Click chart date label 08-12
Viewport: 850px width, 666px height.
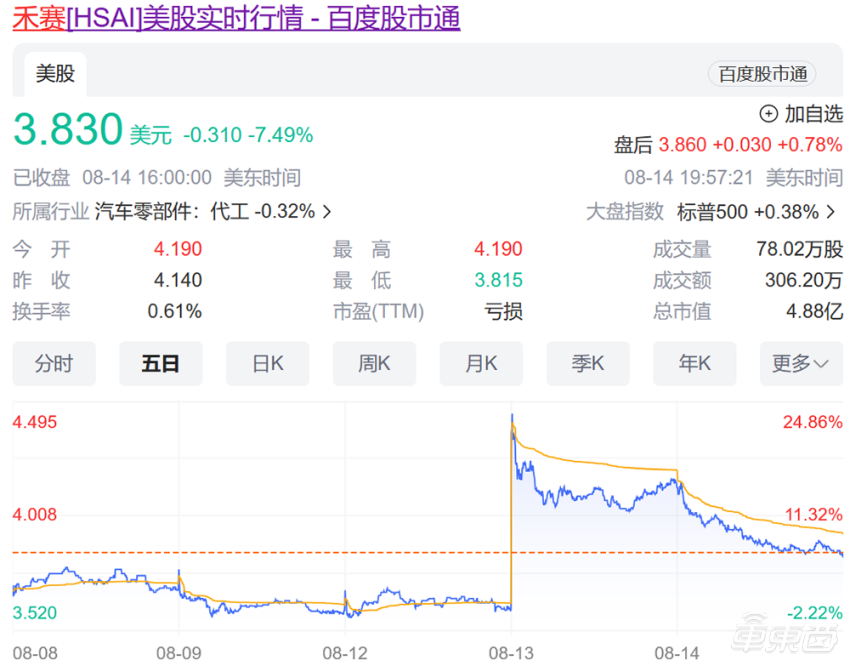point(345,654)
